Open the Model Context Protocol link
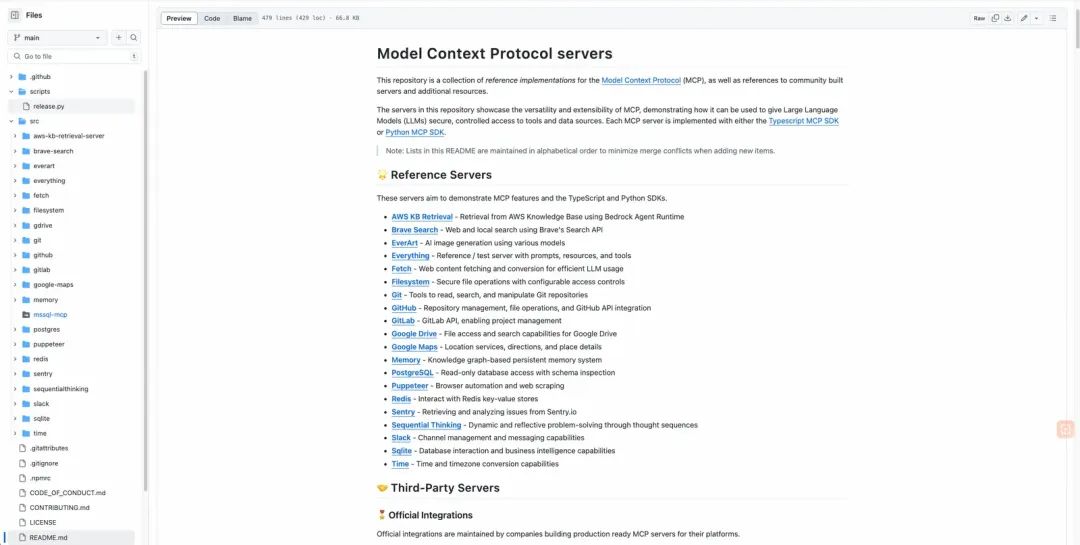1080x545 pixels. (641, 80)
